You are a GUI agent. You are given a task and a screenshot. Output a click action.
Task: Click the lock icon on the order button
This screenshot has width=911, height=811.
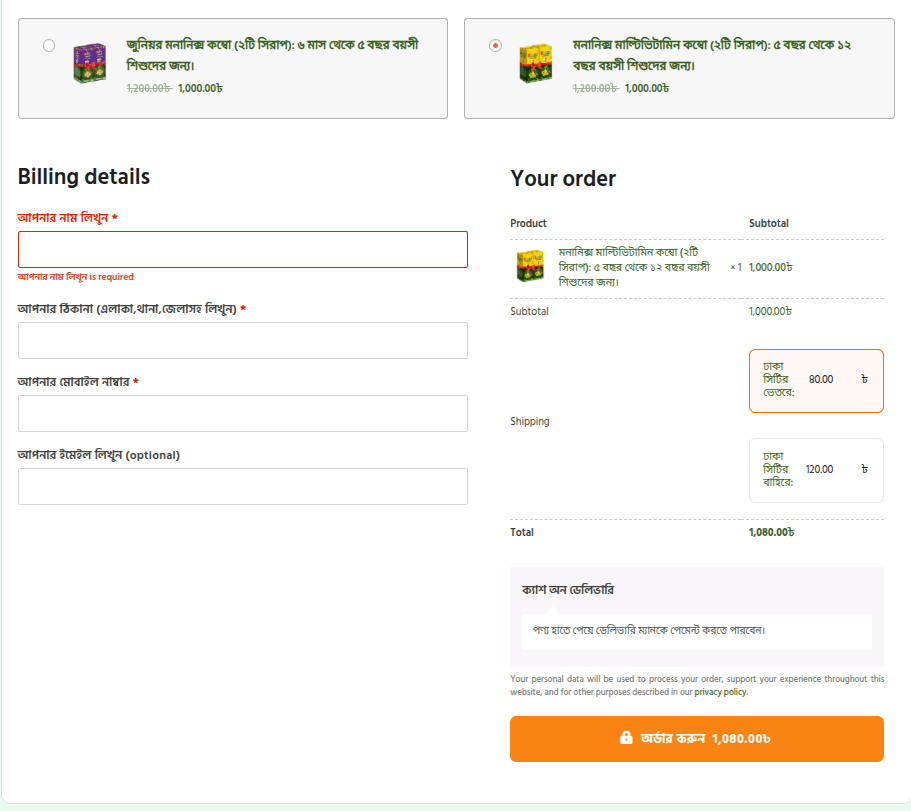click(626, 738)
